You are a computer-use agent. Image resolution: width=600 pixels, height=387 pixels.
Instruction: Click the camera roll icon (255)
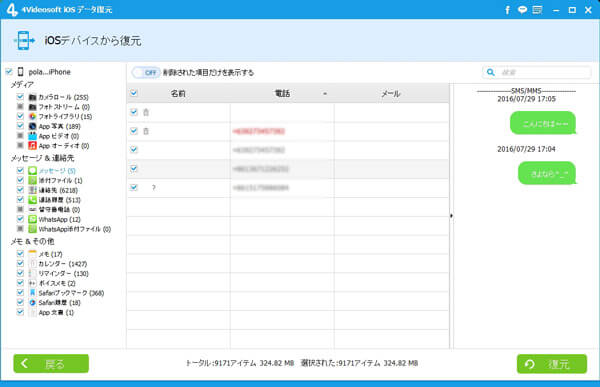click(33, 97)
